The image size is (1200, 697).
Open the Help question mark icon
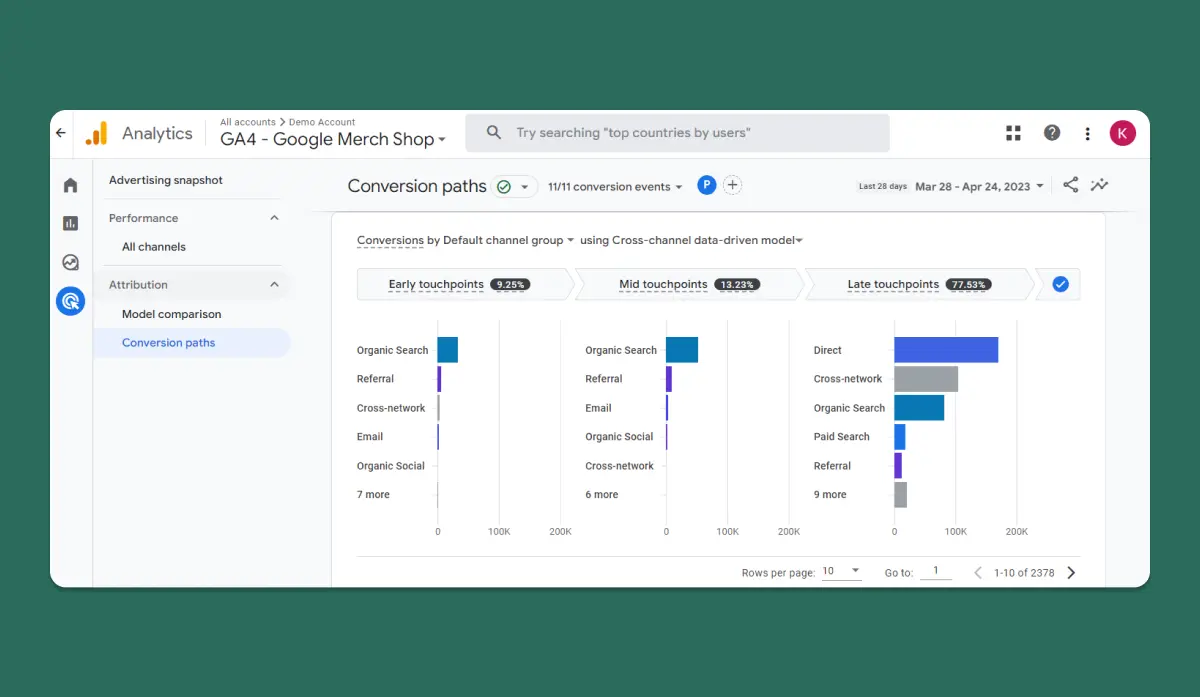click(1052, 133)
